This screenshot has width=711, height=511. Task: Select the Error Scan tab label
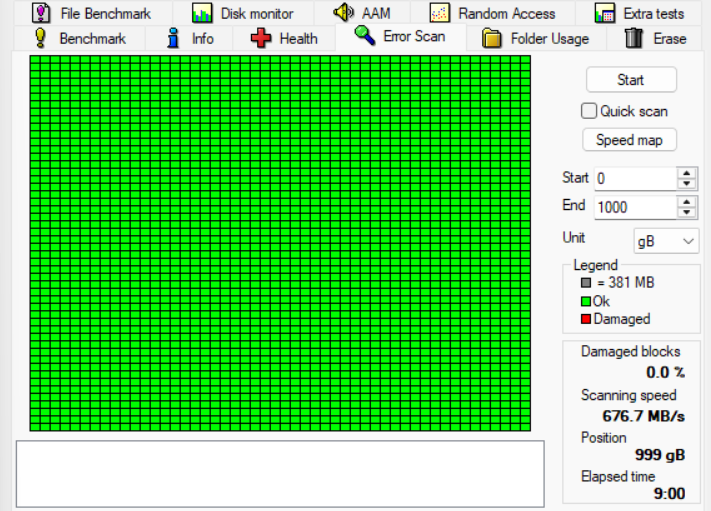click(414, 36)
